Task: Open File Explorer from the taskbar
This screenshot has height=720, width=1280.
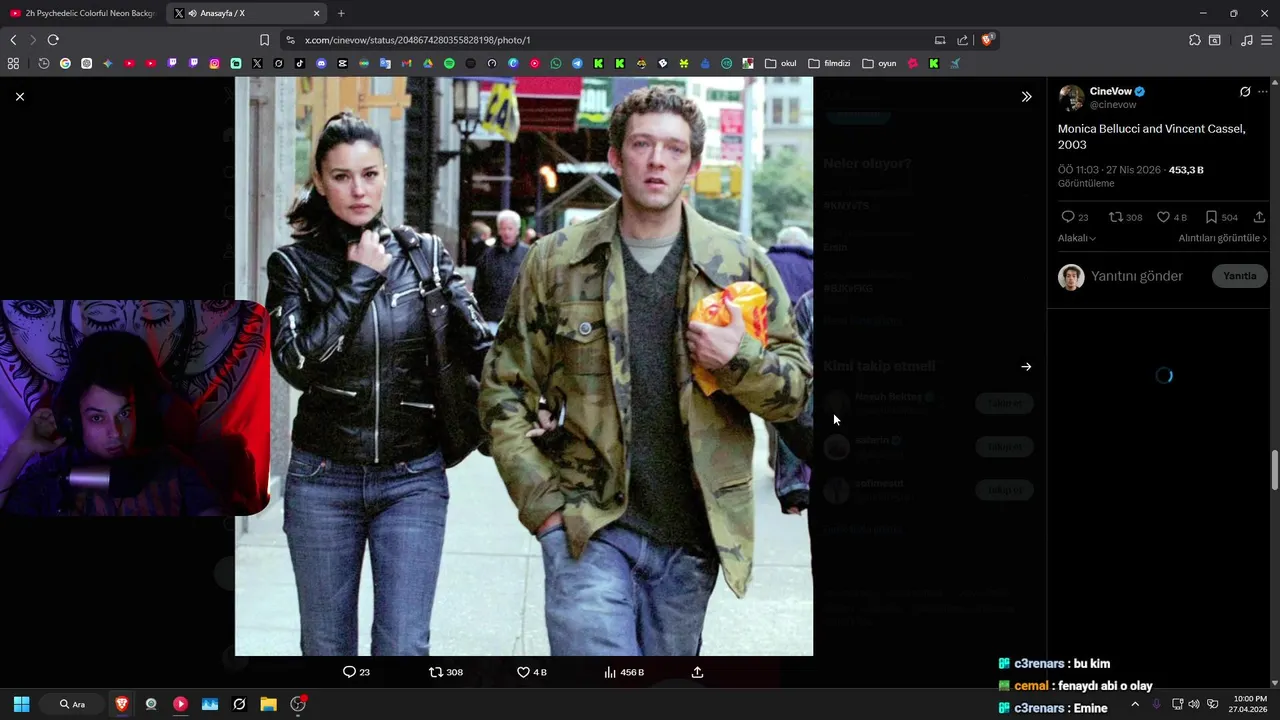Action: click(268, 704)
